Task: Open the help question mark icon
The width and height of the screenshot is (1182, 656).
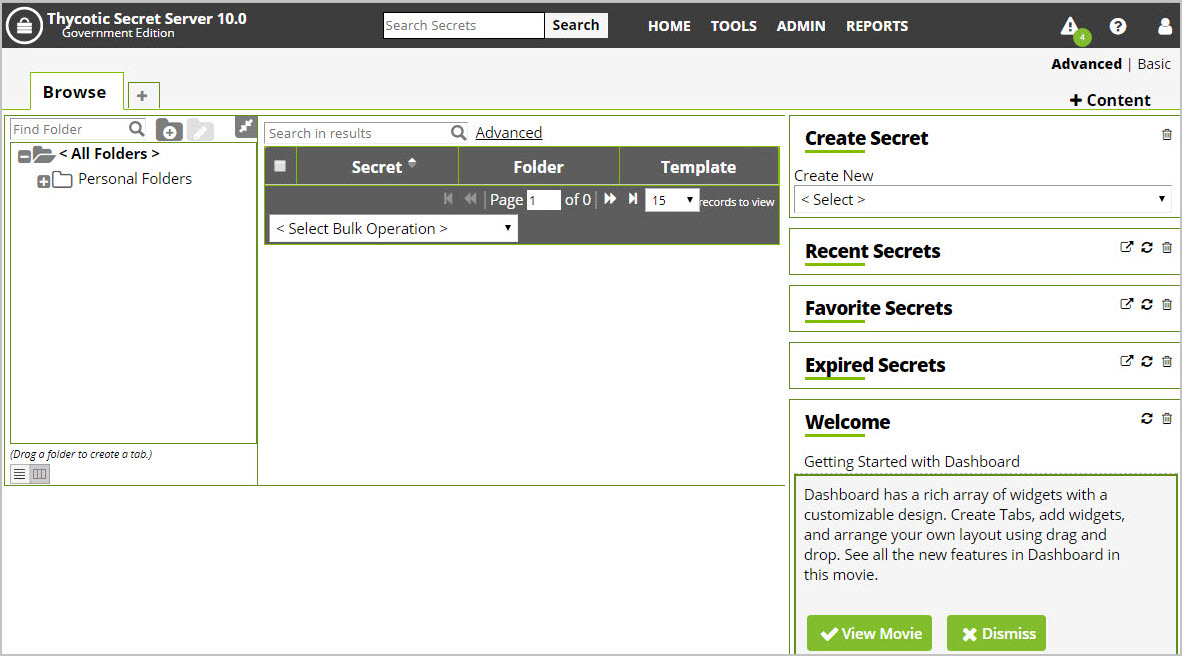Action: [x=1118, y=26]
